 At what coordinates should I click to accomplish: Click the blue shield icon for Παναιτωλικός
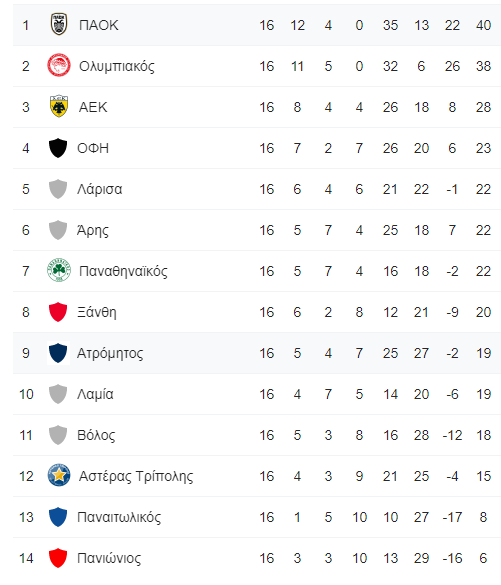pyautogui.click(x=58, y=517)
